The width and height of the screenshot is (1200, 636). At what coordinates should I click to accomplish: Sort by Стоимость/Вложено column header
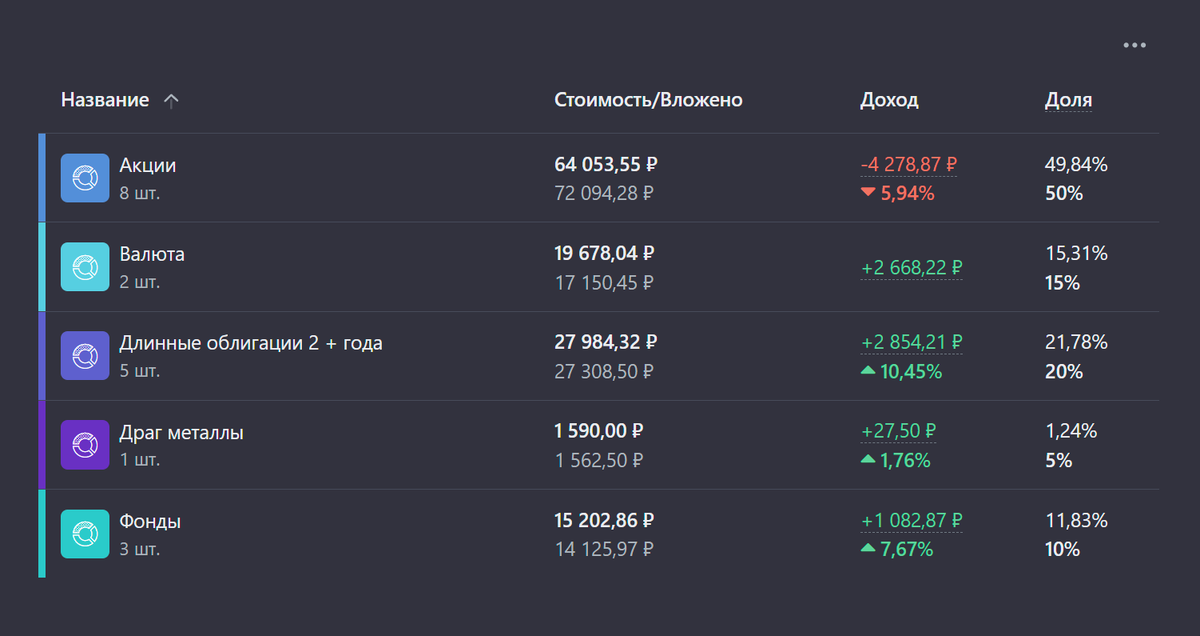[x=648, y=100]
